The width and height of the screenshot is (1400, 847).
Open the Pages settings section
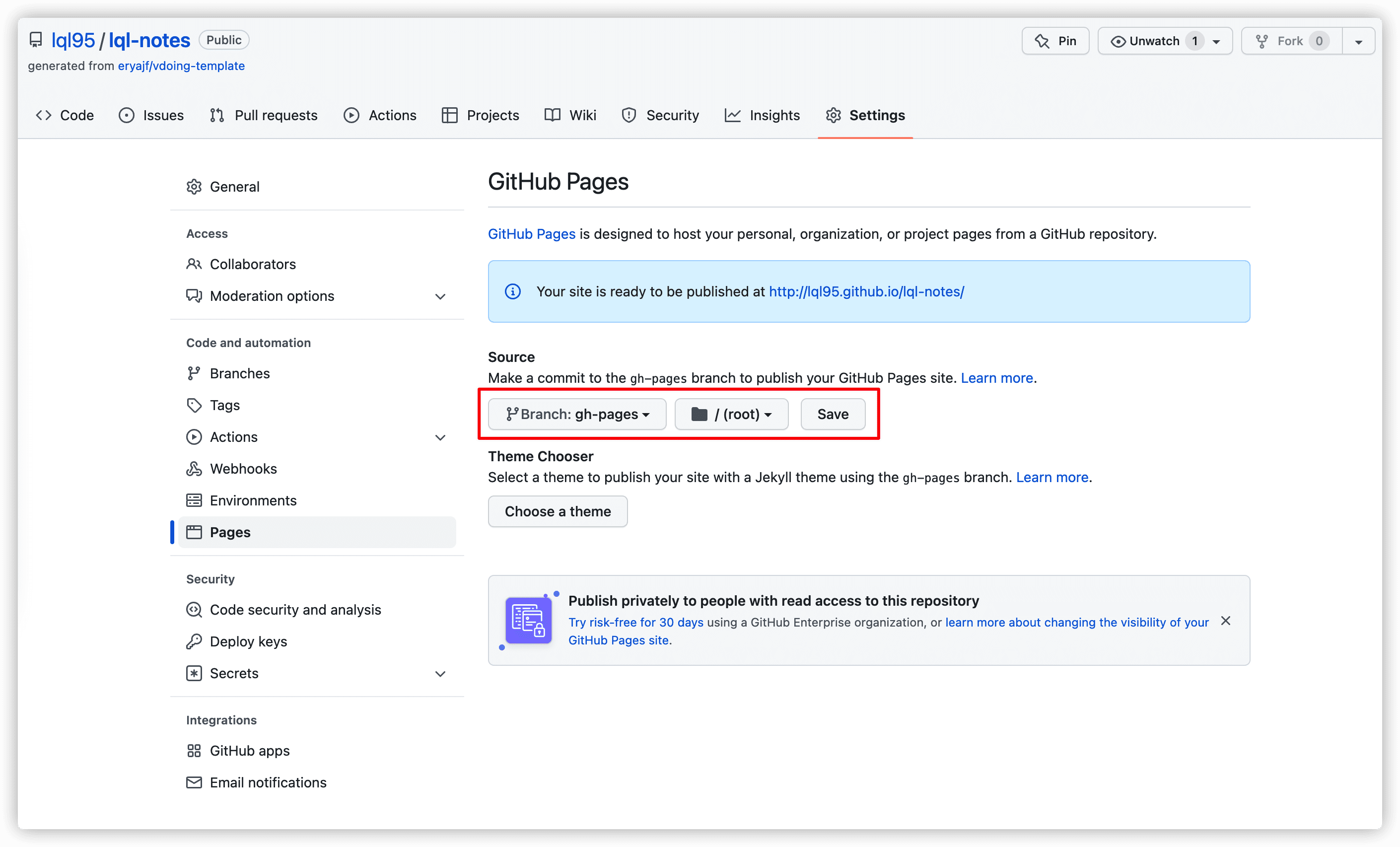(x=229, y=531)
